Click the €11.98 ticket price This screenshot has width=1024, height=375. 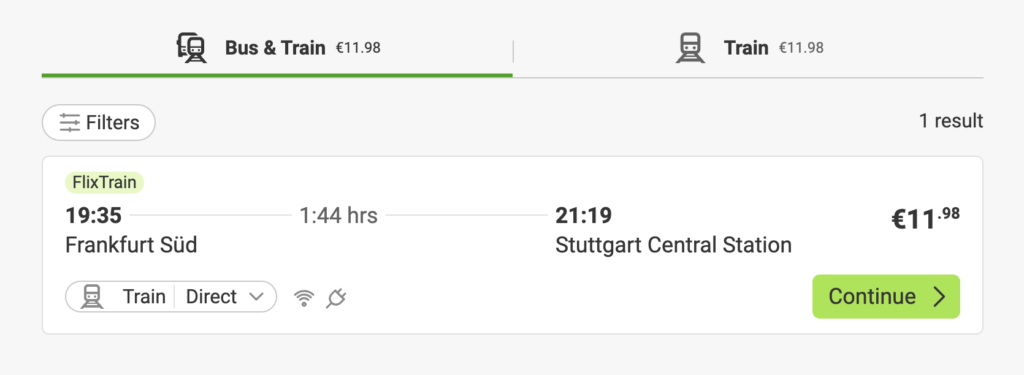pos(926,220)
